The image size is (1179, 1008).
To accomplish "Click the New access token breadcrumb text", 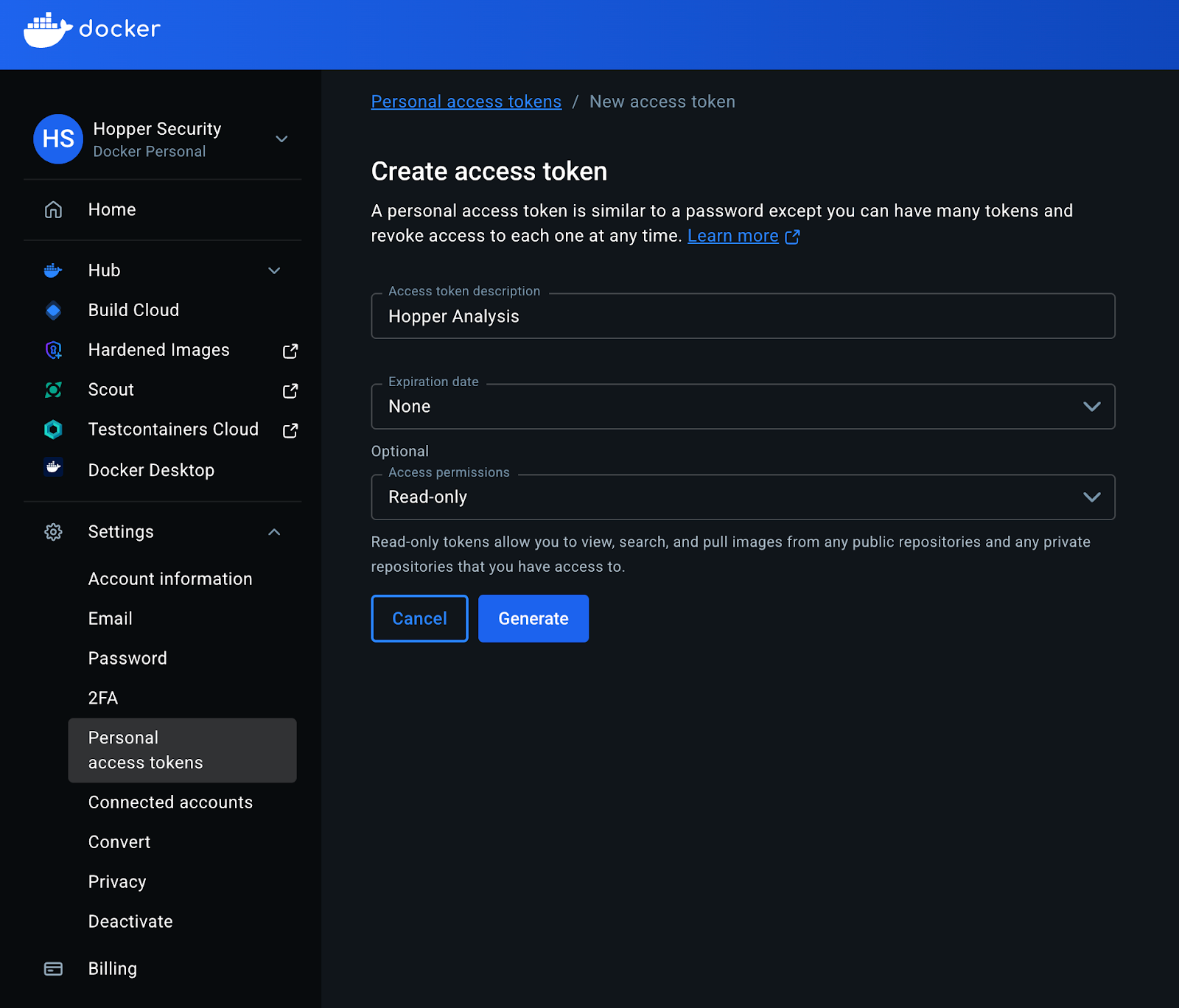I will 662,102.
